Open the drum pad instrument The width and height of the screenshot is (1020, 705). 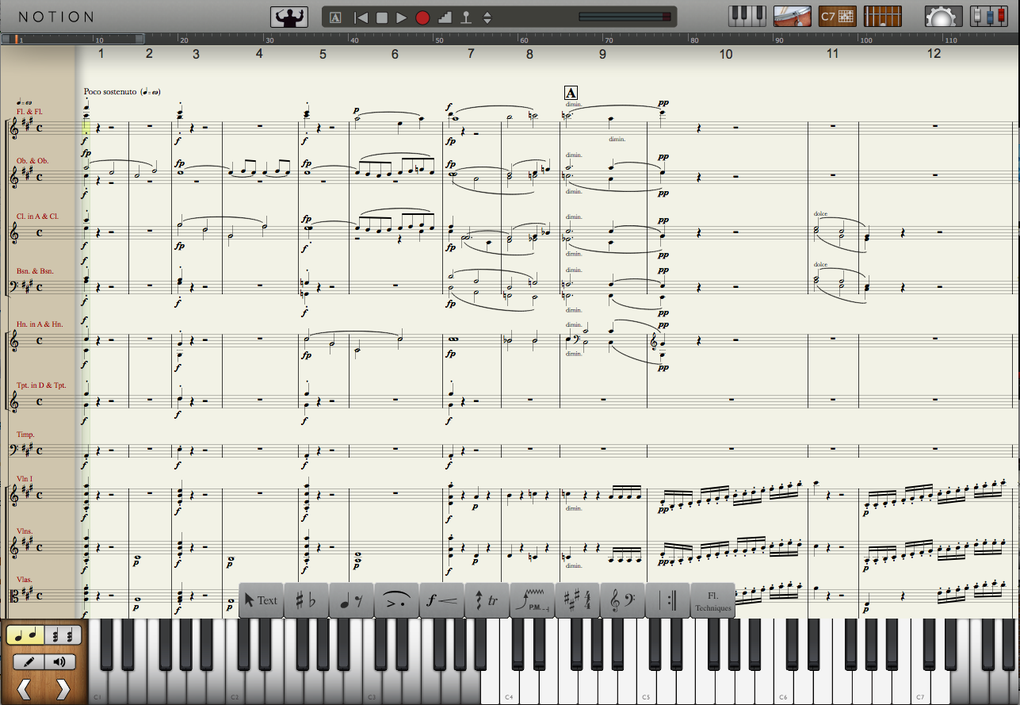(x=792, y=16)
